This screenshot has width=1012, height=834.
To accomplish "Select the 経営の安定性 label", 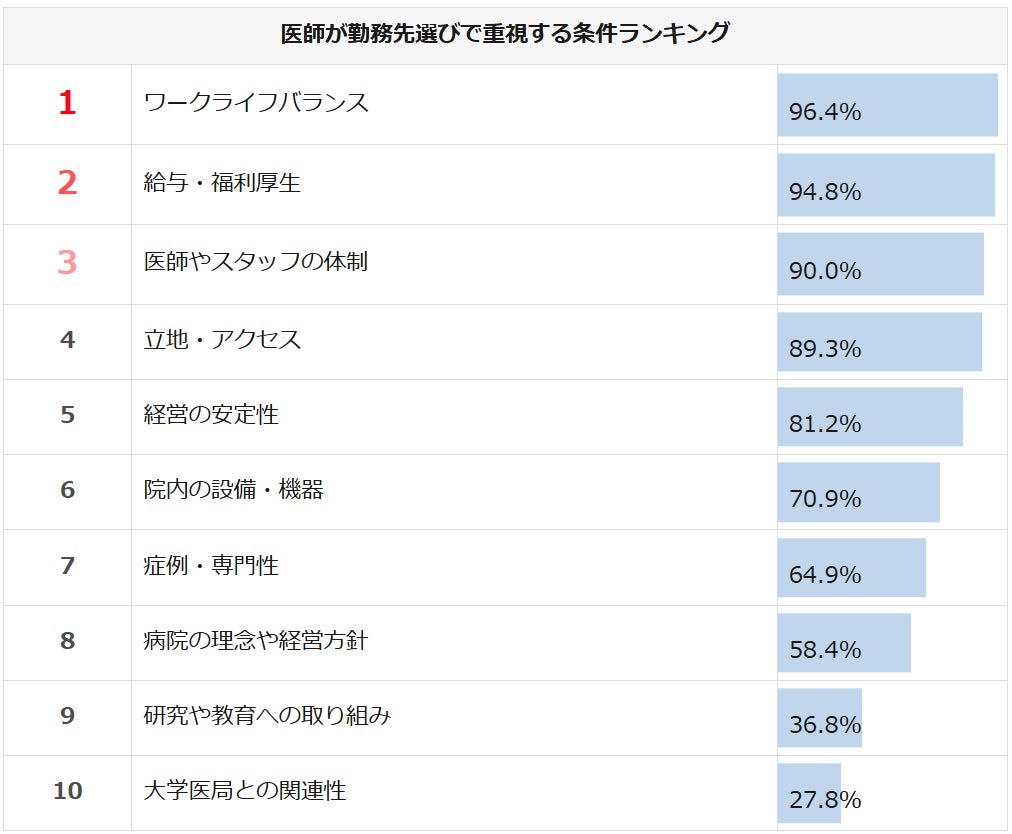I will (211, 414).
